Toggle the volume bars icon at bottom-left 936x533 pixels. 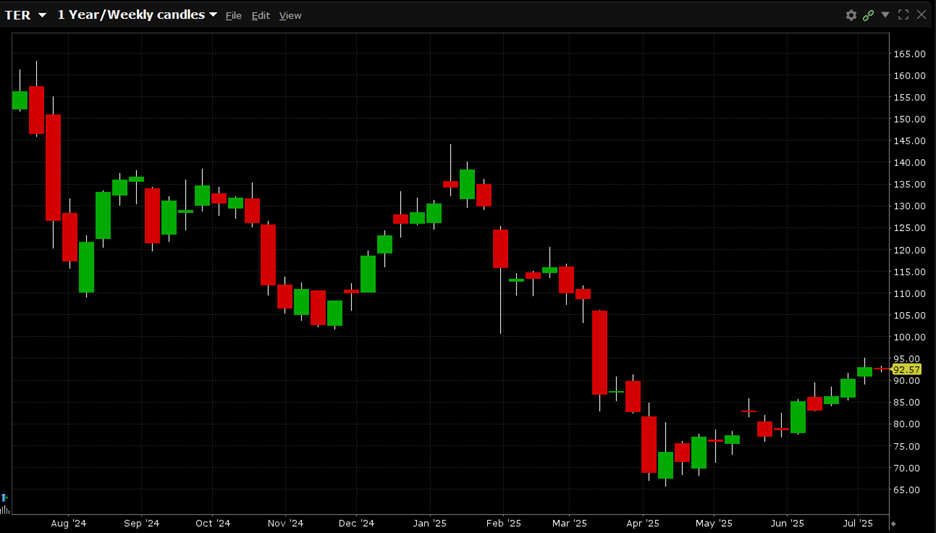coord(5,509)
